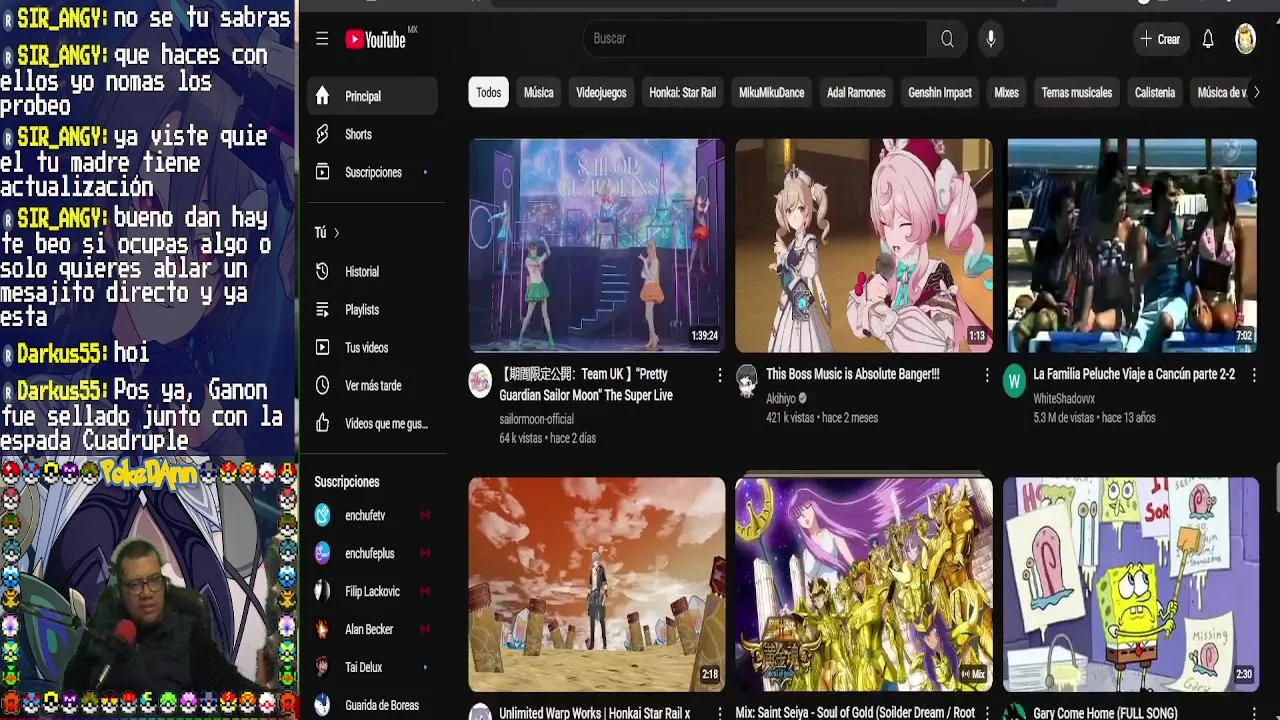Open This Boss Music thumbnail
Screen dimensions: 1280x720
[864, 246]
